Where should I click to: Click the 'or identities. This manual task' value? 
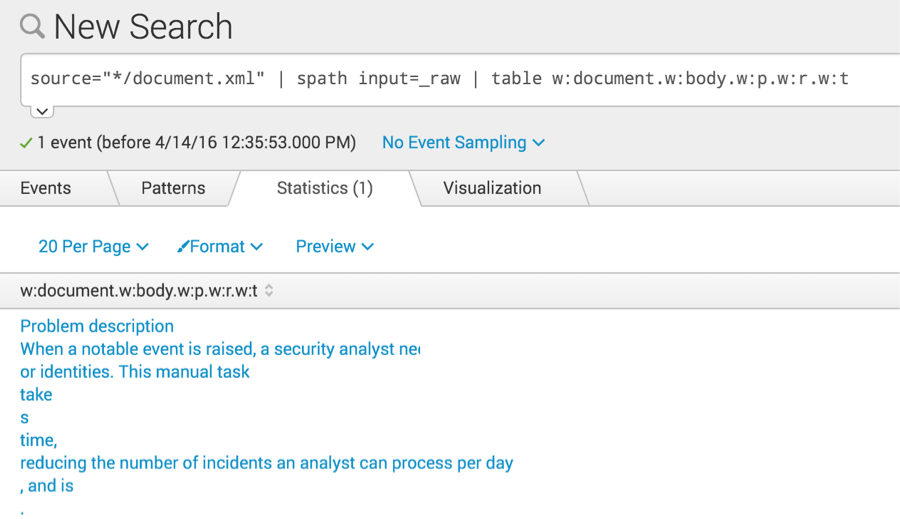135,371
